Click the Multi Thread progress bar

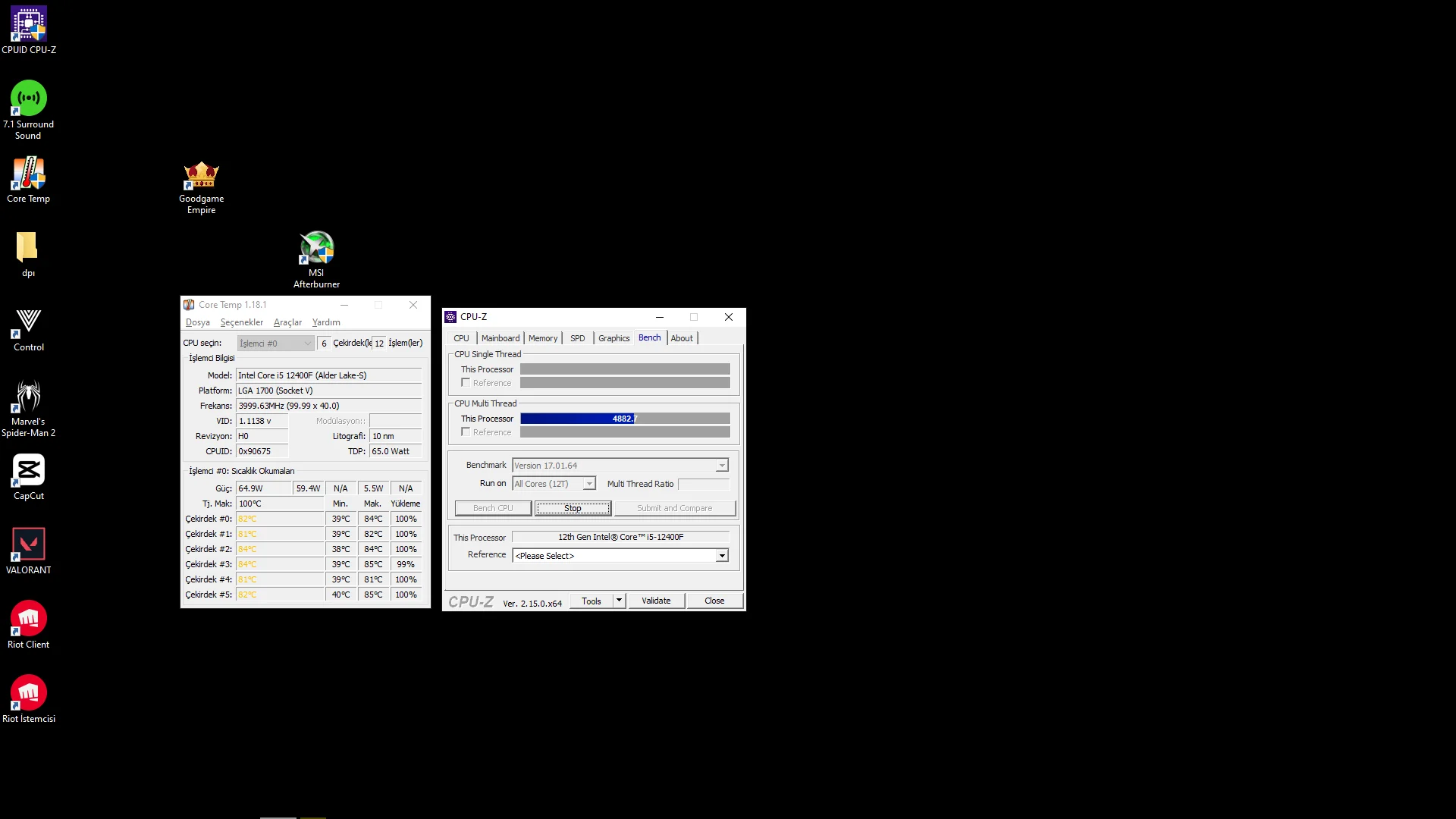pyautogui.click(x=625, y=419)
